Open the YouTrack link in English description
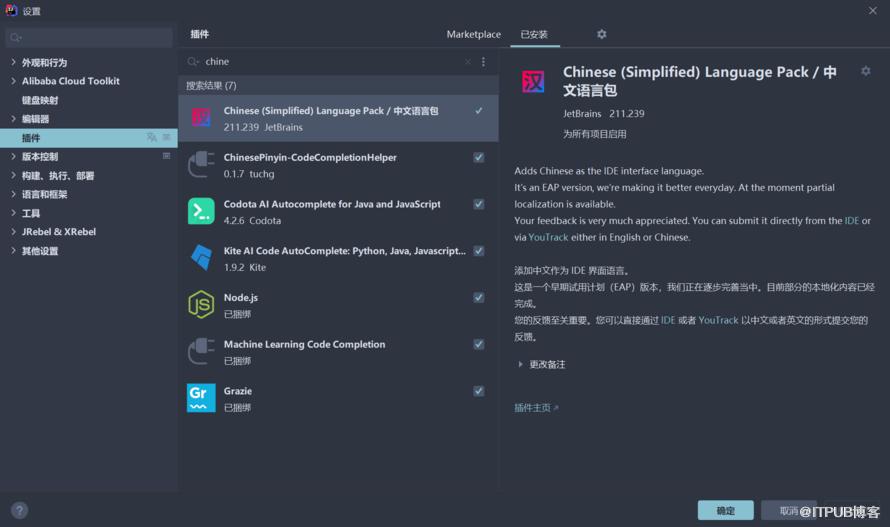Image resolution: width=890 pixels, height=527 pixels. 548,237
